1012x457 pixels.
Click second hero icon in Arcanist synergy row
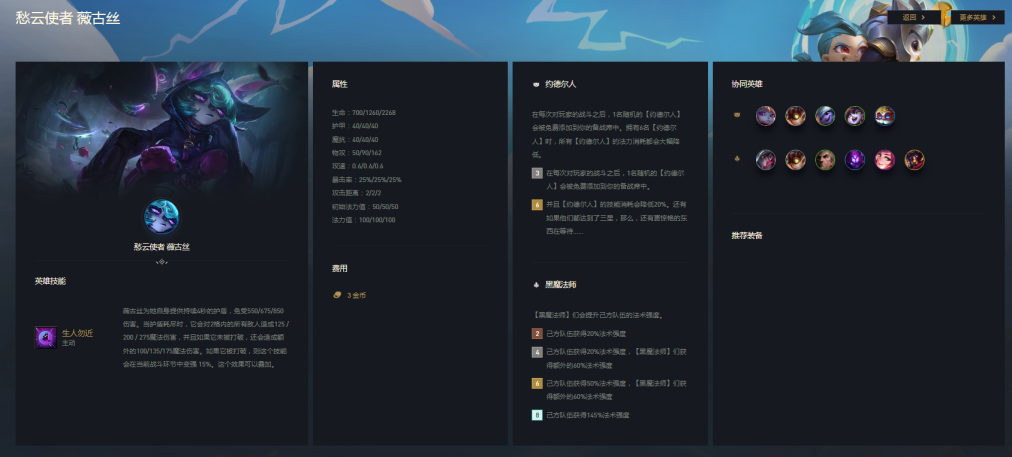[x=795, y=159]
